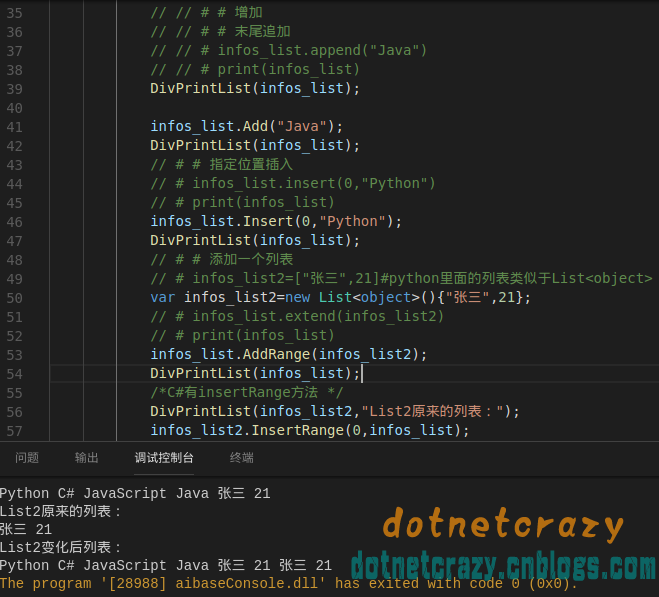Click the DivPrintList call with "List2原来的列表："

tap(335, 411)
